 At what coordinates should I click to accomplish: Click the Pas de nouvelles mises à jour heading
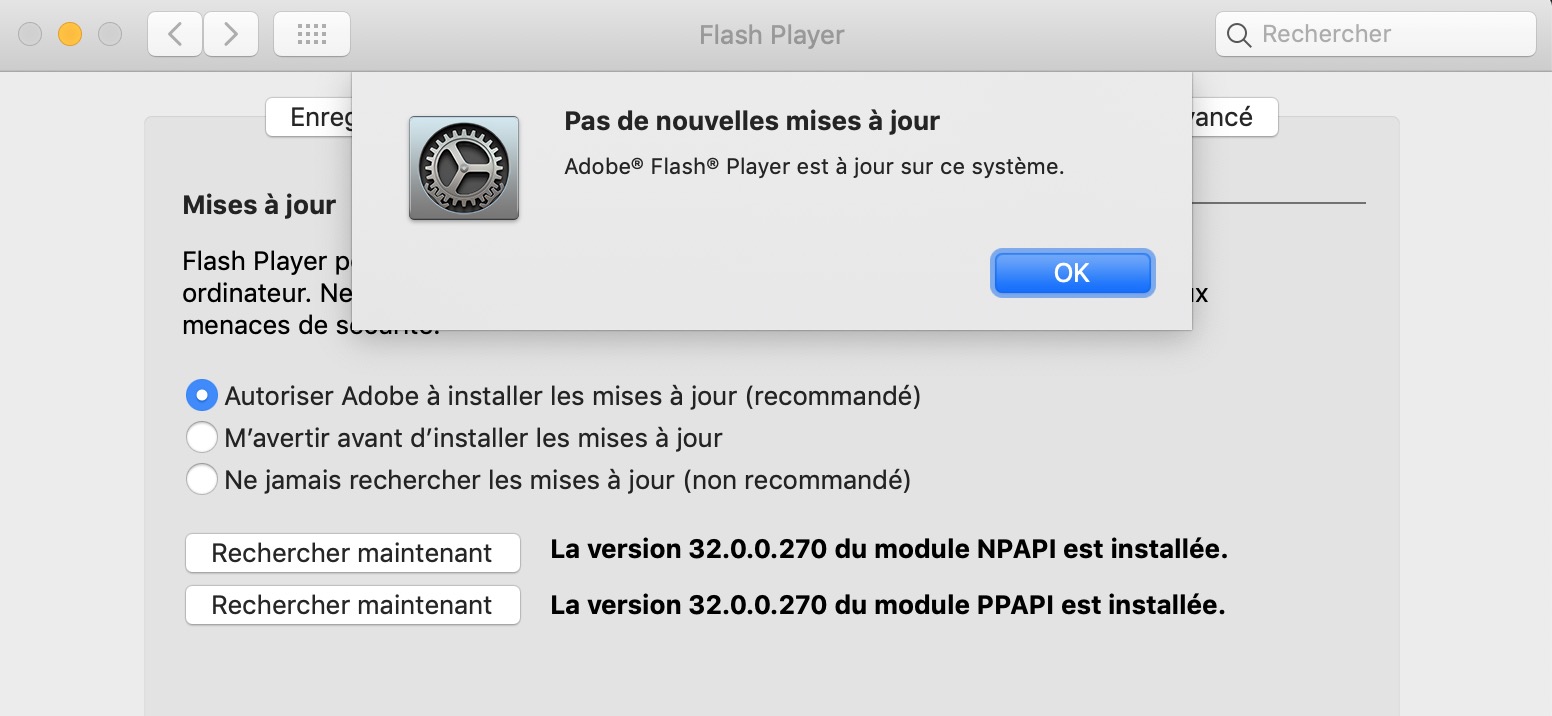pos(752,121)
